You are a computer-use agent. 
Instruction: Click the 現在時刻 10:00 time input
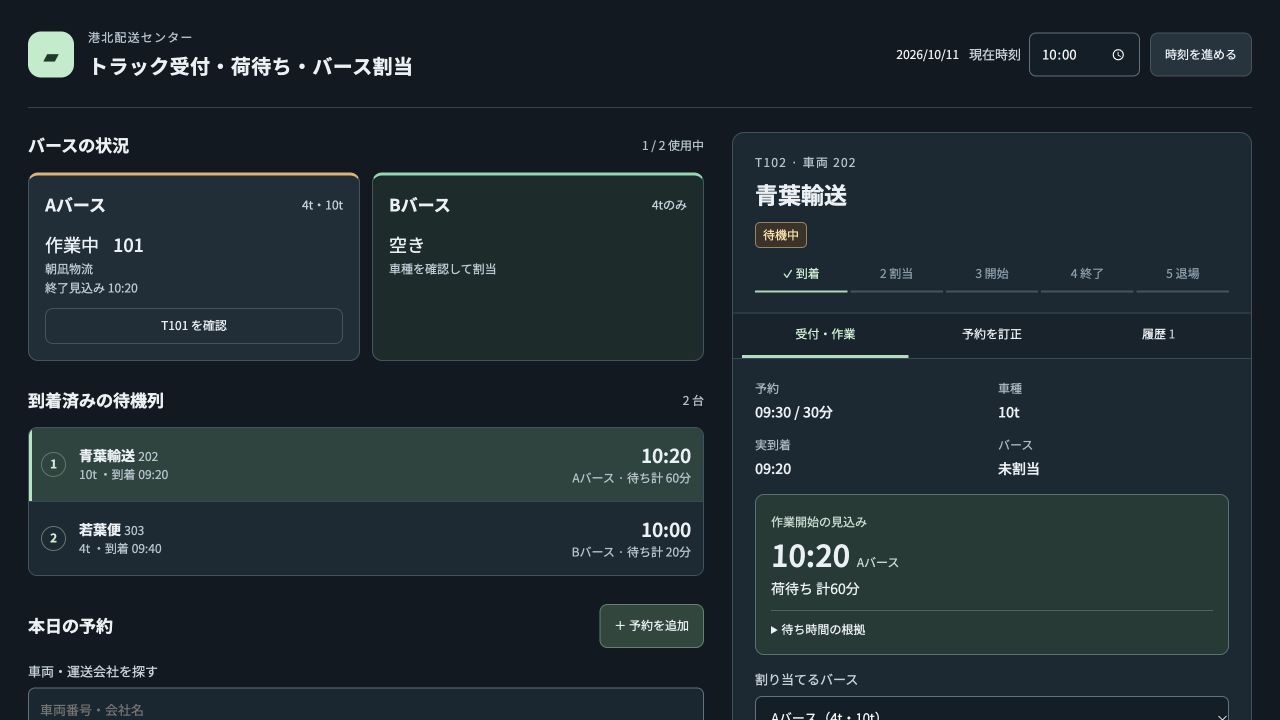(x=1084, y=54)
